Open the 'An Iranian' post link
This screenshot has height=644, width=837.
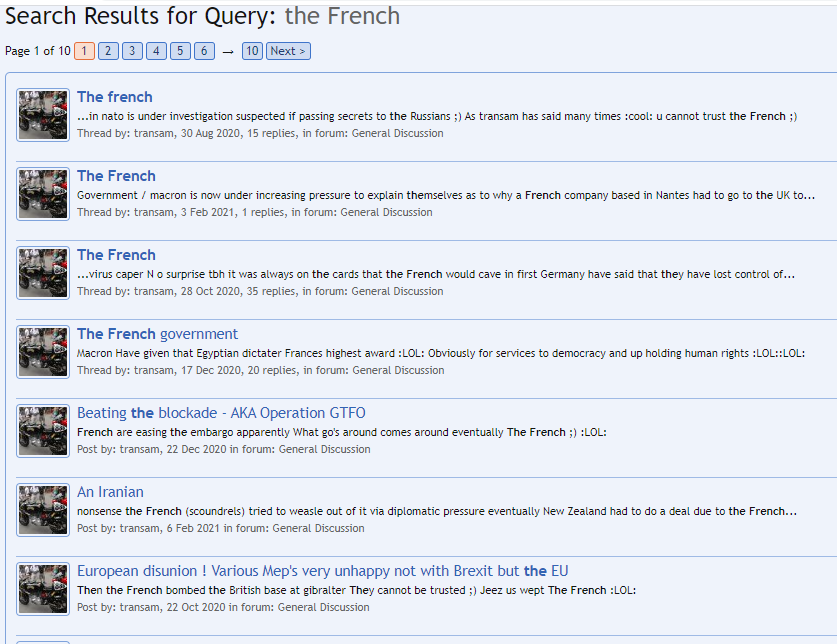tap(110, 492)
